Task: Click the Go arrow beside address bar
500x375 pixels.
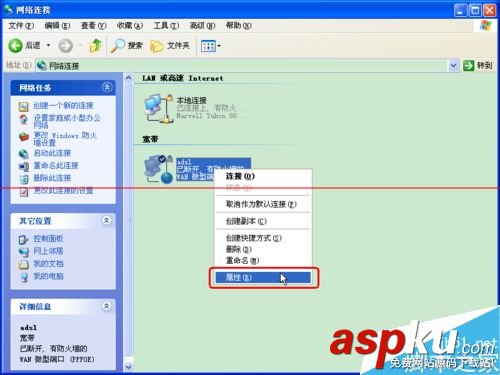Action: 468,65
